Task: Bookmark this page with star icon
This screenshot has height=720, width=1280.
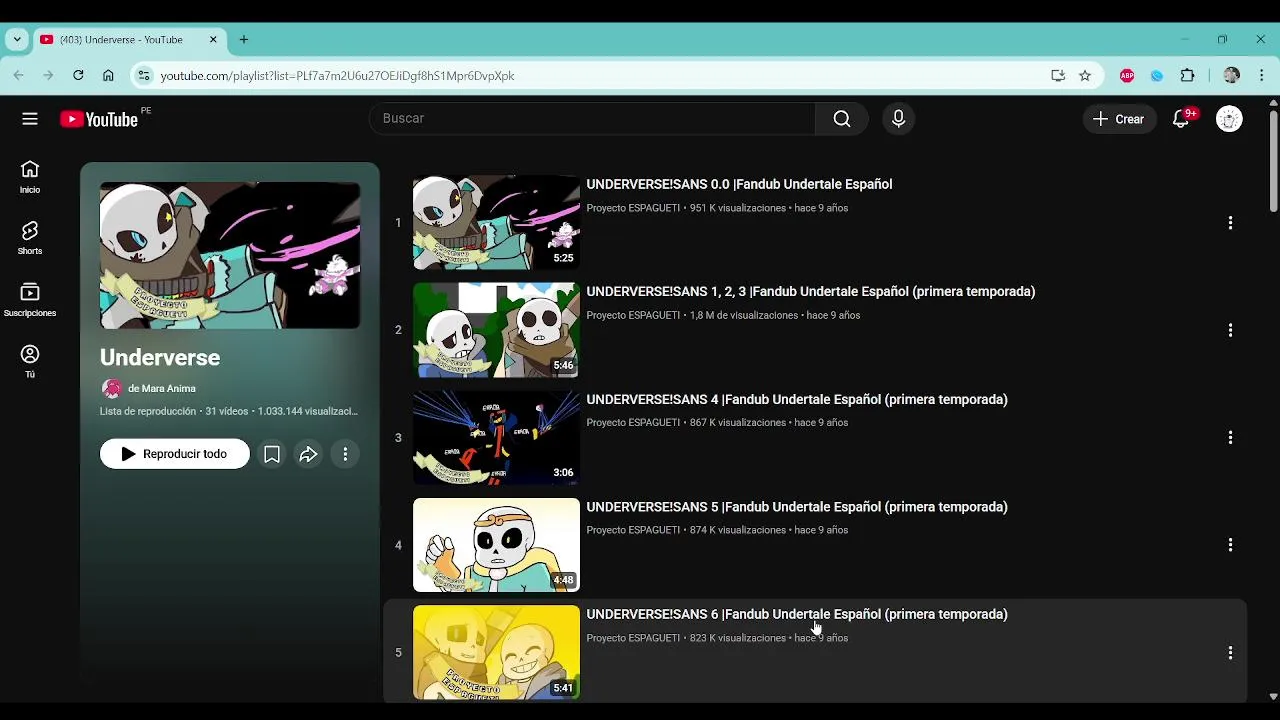Action: (x=1085, y=75)
